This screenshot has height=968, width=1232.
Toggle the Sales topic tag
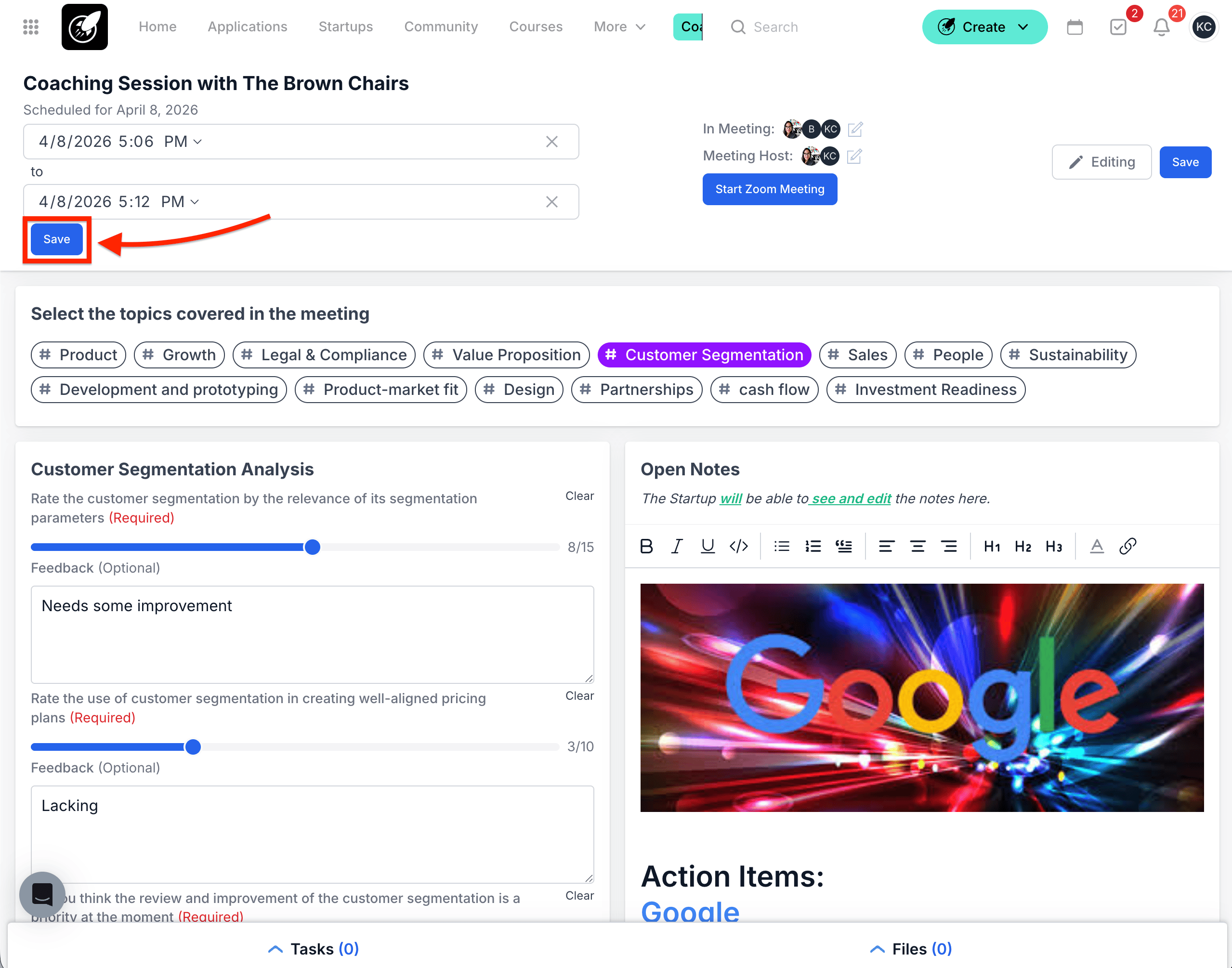(858, 355)
